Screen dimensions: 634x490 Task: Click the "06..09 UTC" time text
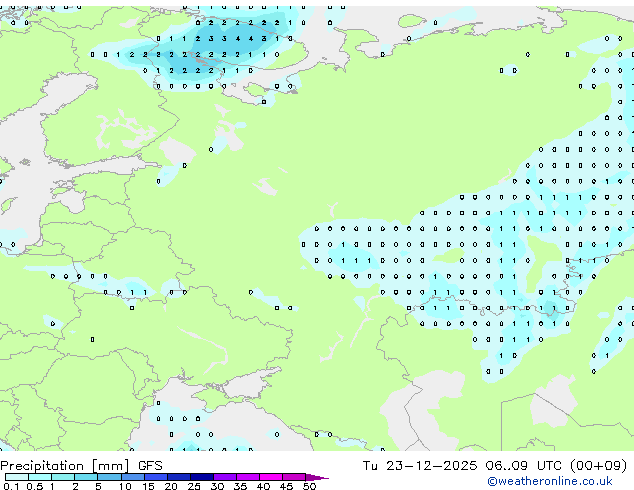524,466
